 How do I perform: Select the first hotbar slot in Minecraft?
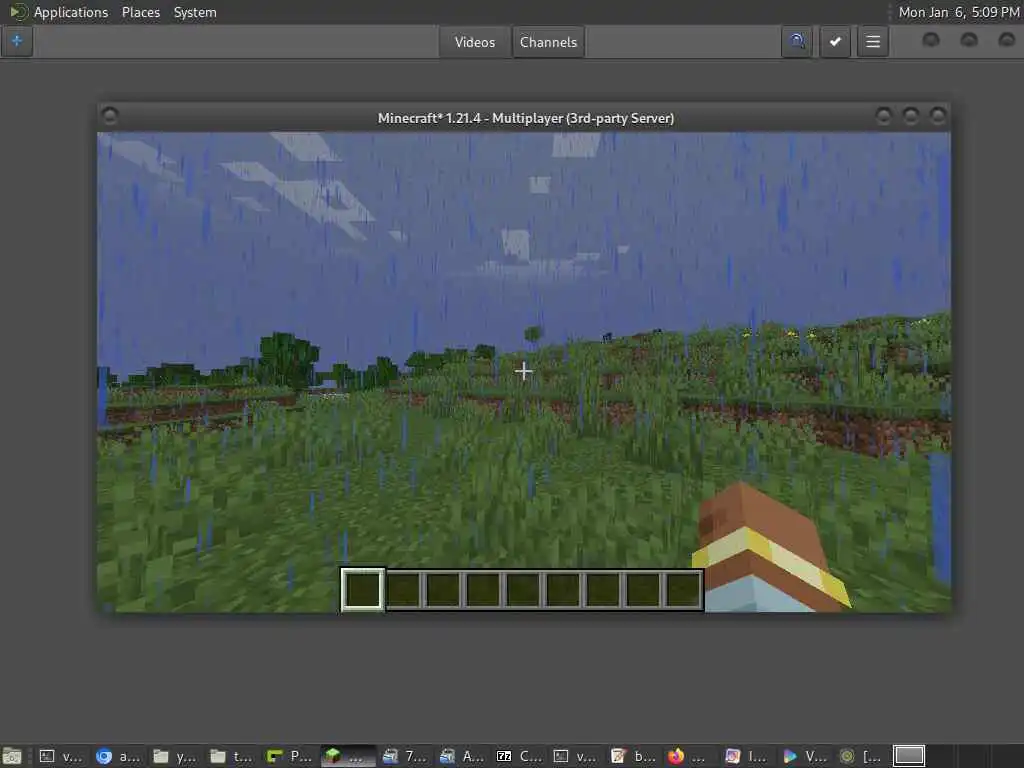(x=362, y=589)
